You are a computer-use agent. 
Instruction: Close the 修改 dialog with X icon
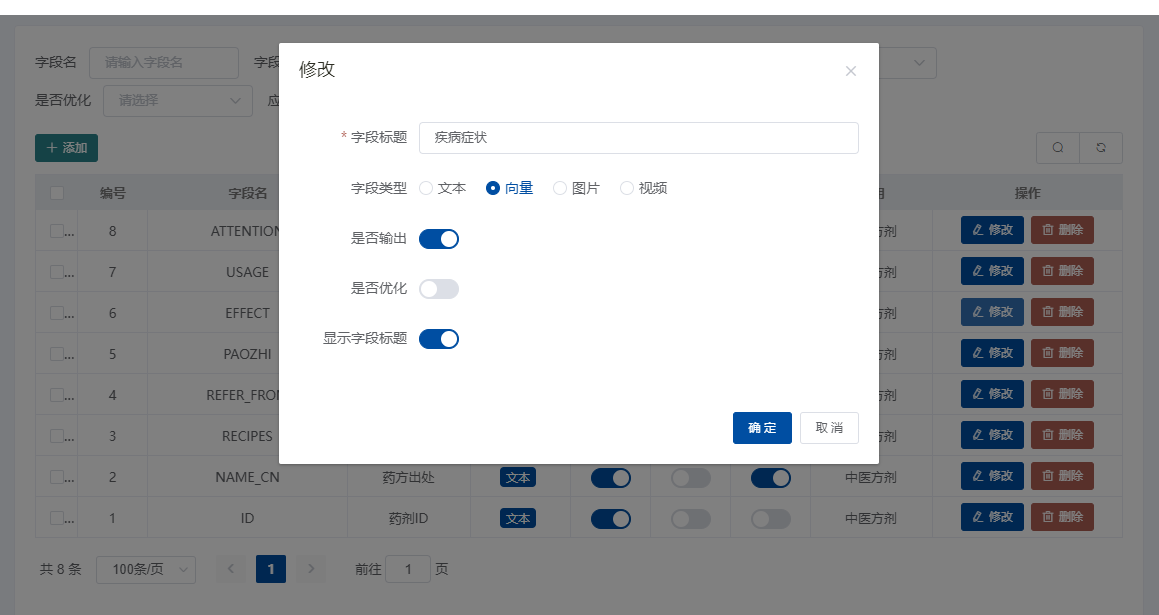[851, 71]
